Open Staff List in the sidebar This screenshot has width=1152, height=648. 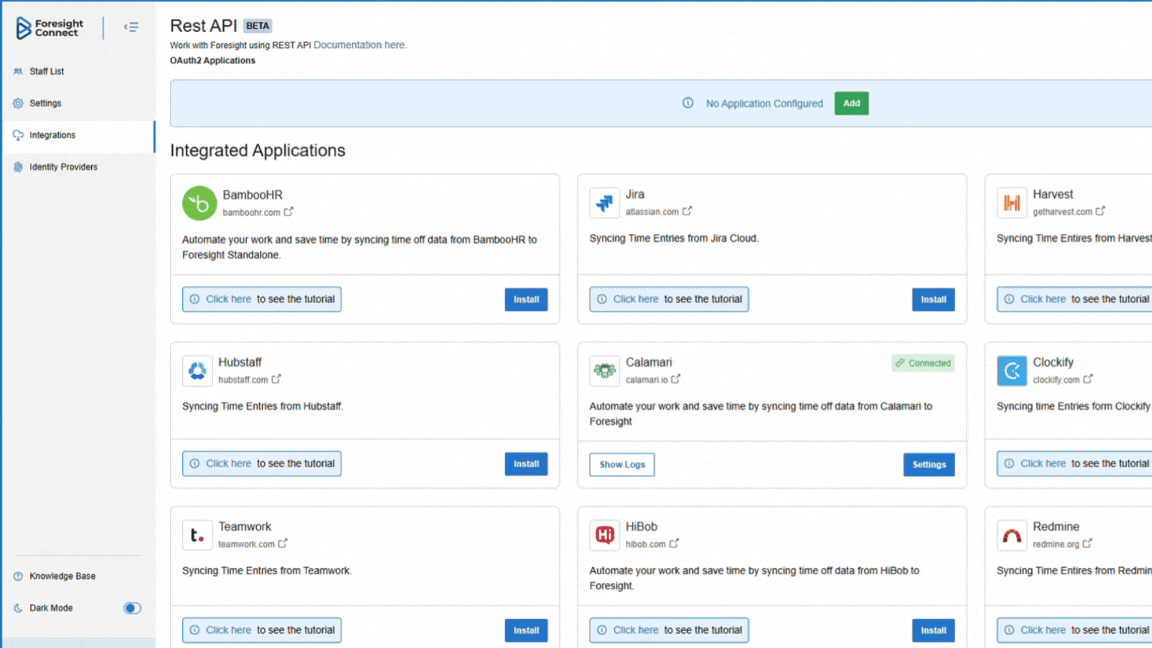point(78,71)
